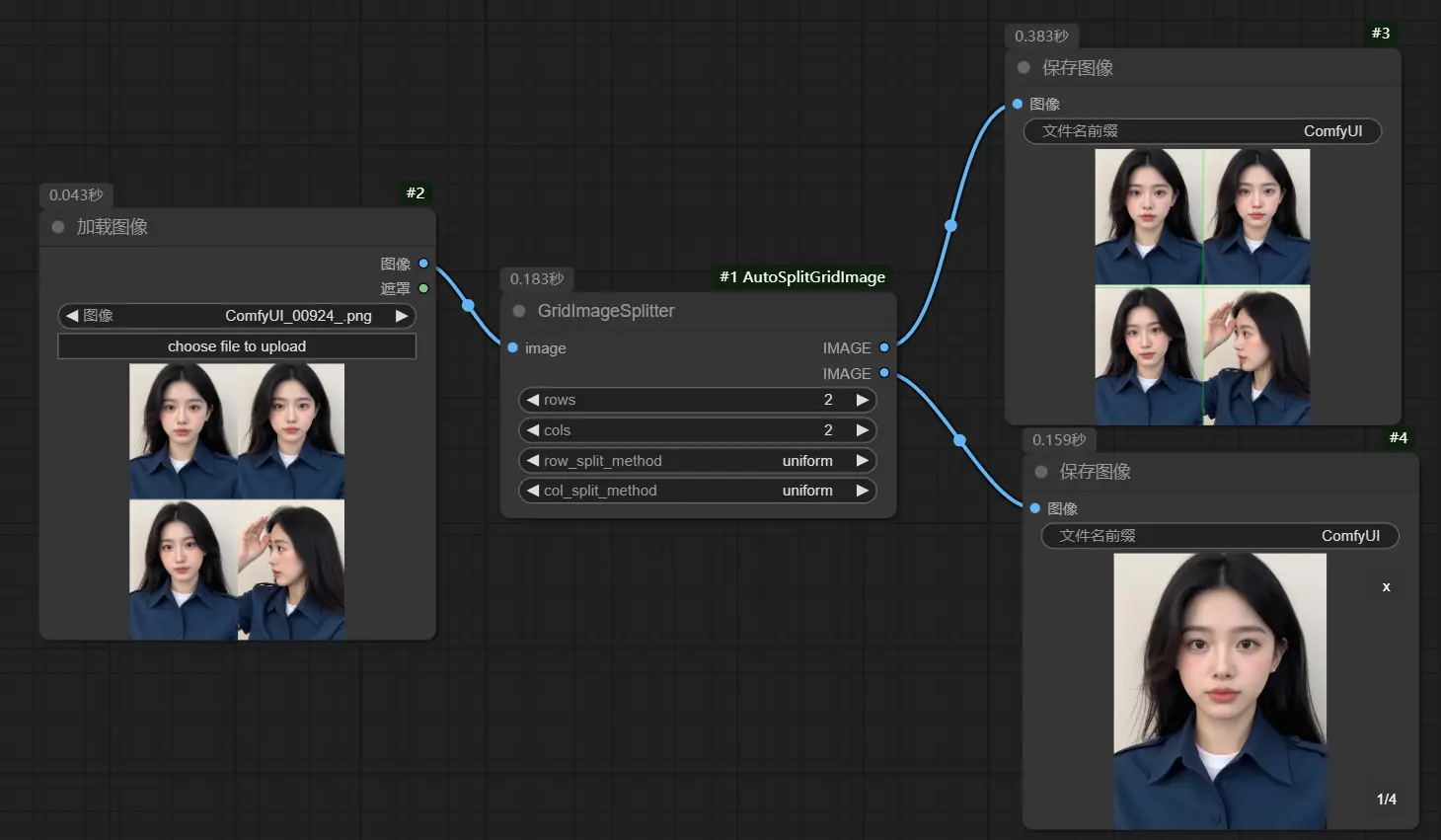Click the #2 node badge
The image size is (1441, 840).
pyautogui.click(x=416, y=192)
